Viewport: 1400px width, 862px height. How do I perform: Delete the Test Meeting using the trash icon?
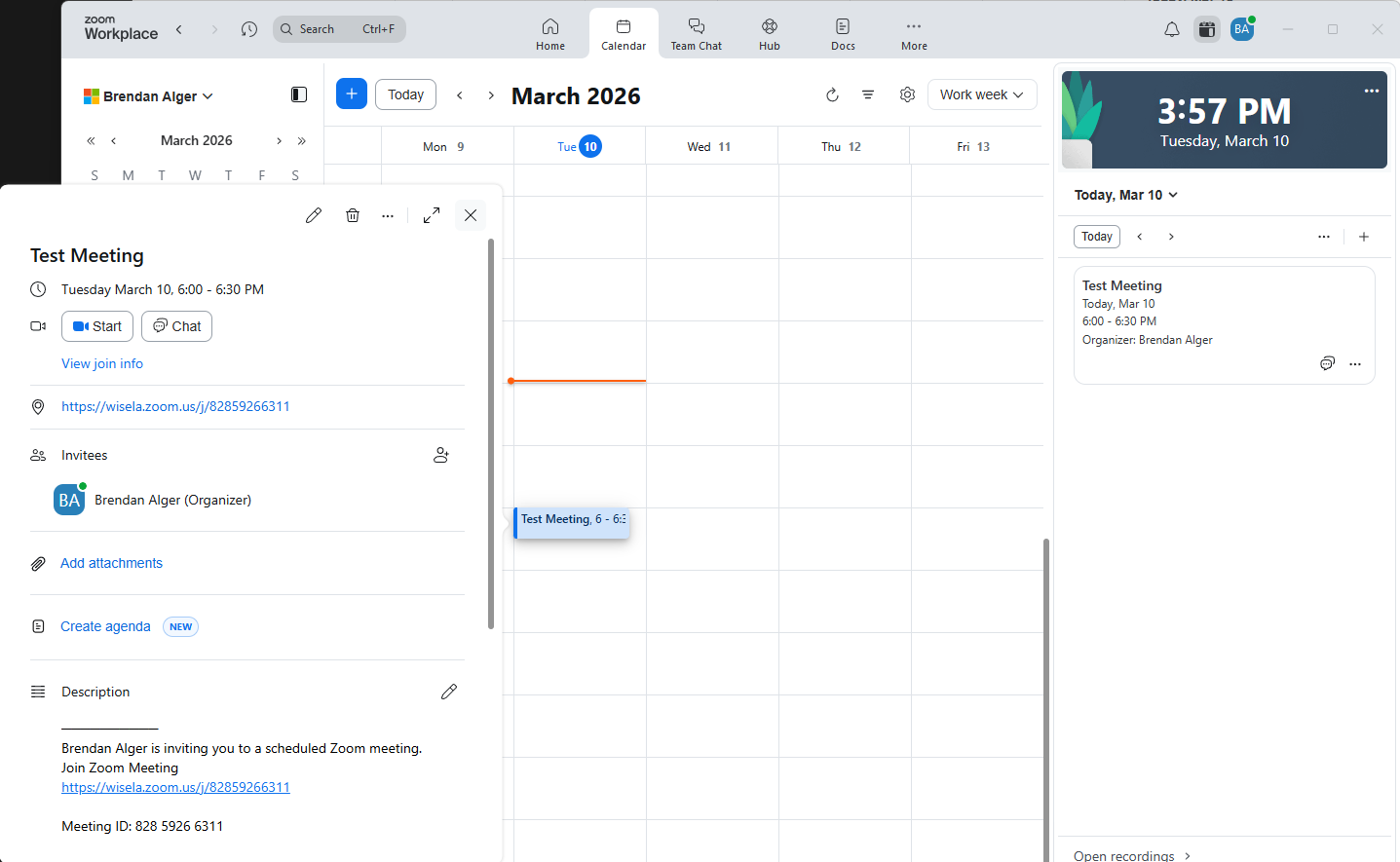pyautogui.click(x=353, y=214)
